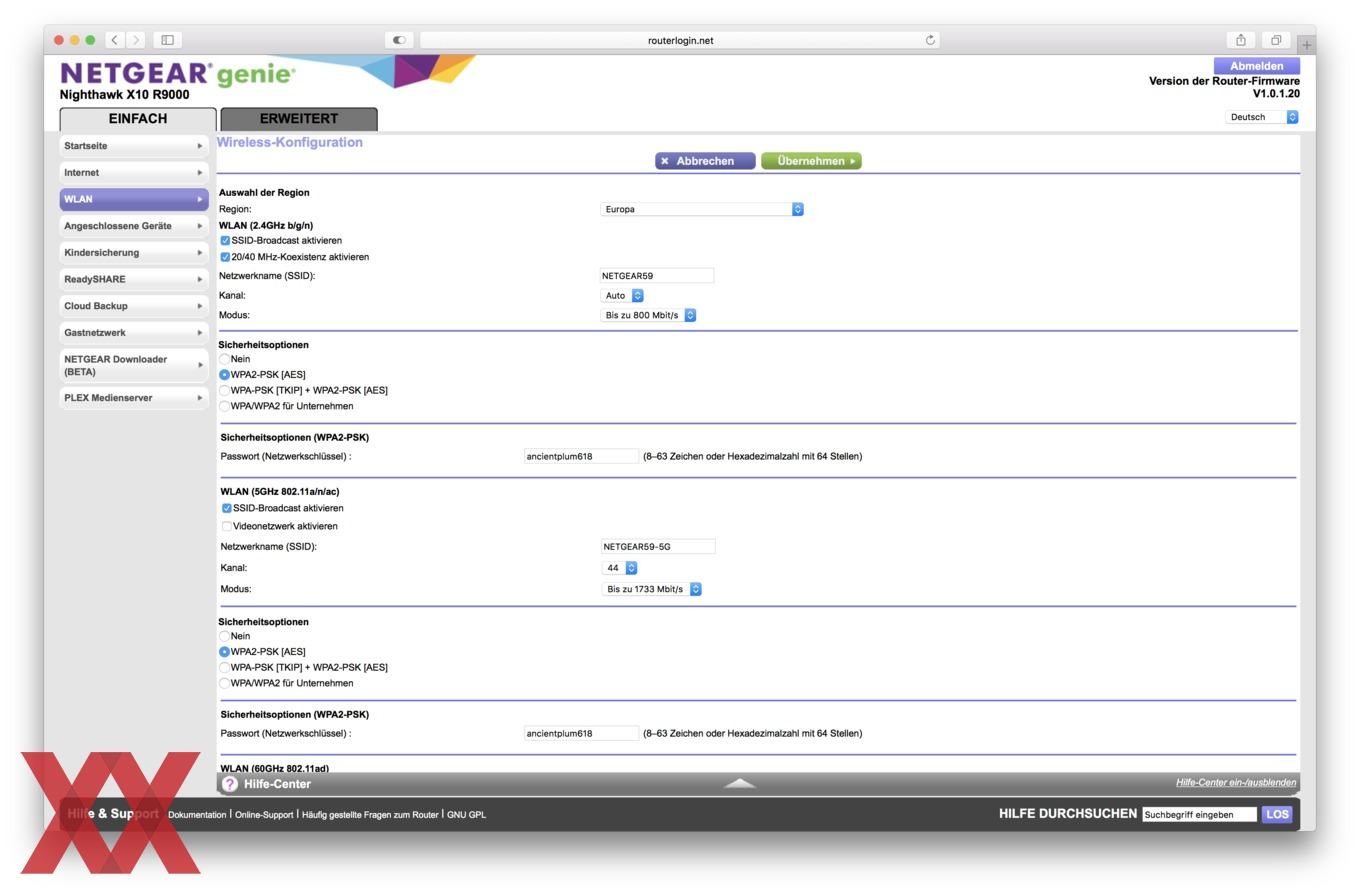Apply settings with the Übernehmen button

(x=811, y=161)
